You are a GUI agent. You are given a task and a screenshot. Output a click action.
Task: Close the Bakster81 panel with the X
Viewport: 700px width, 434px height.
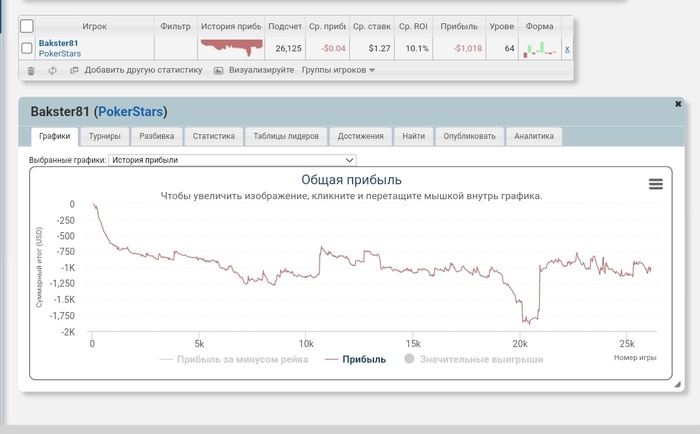[678, 104]
